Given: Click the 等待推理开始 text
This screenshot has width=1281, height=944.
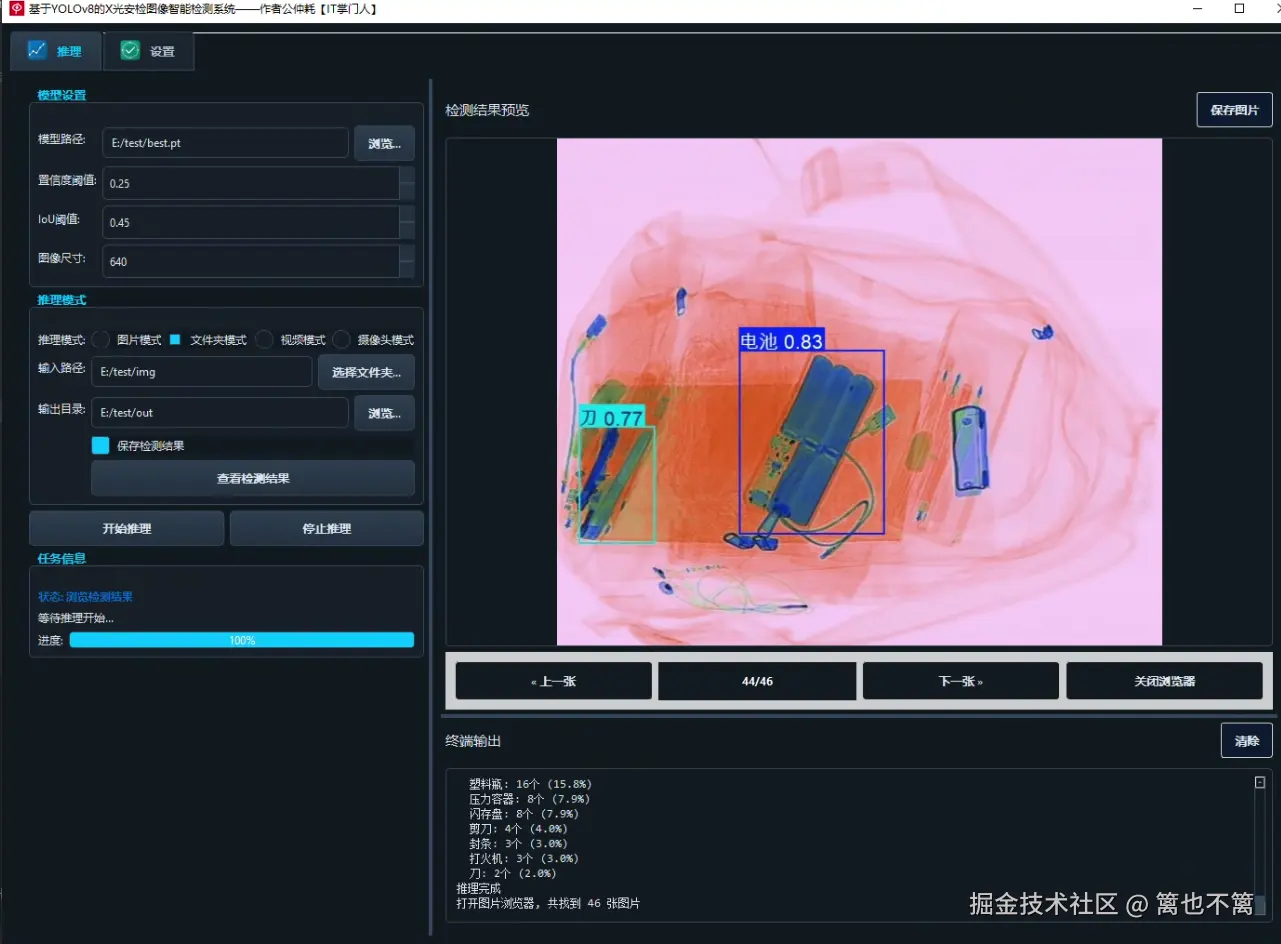Looking at the screenshot, I should 76,618.
